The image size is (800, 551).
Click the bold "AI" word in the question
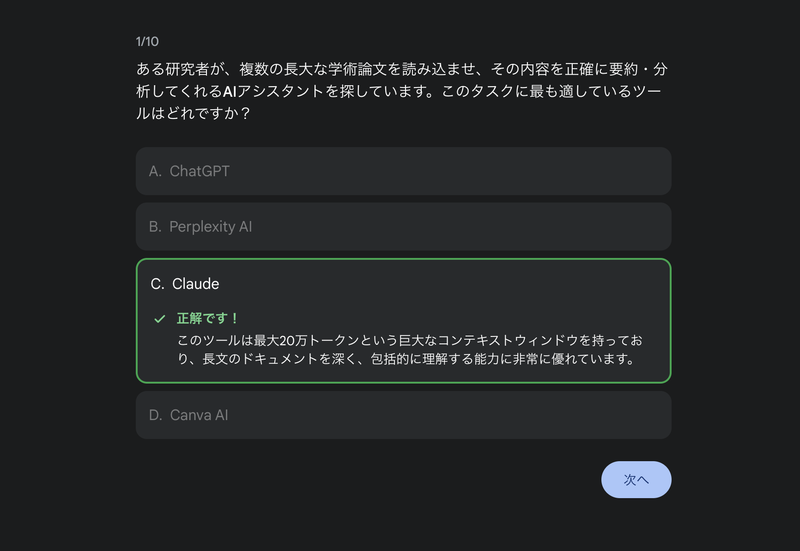click(231, 92)
